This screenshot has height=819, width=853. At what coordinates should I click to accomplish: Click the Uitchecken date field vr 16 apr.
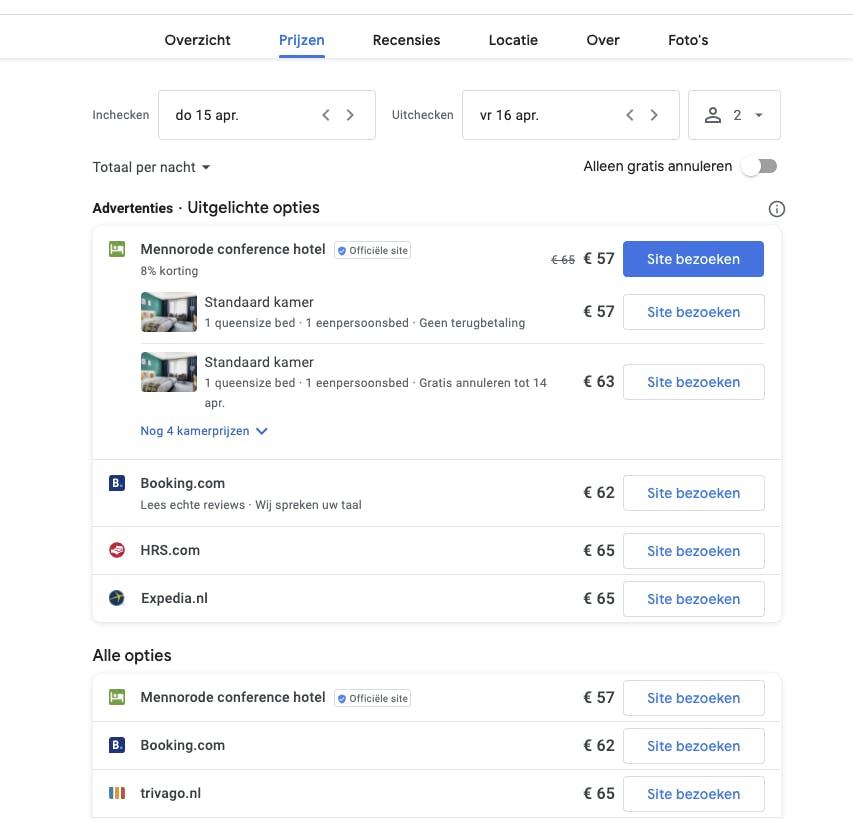(571, 115)
